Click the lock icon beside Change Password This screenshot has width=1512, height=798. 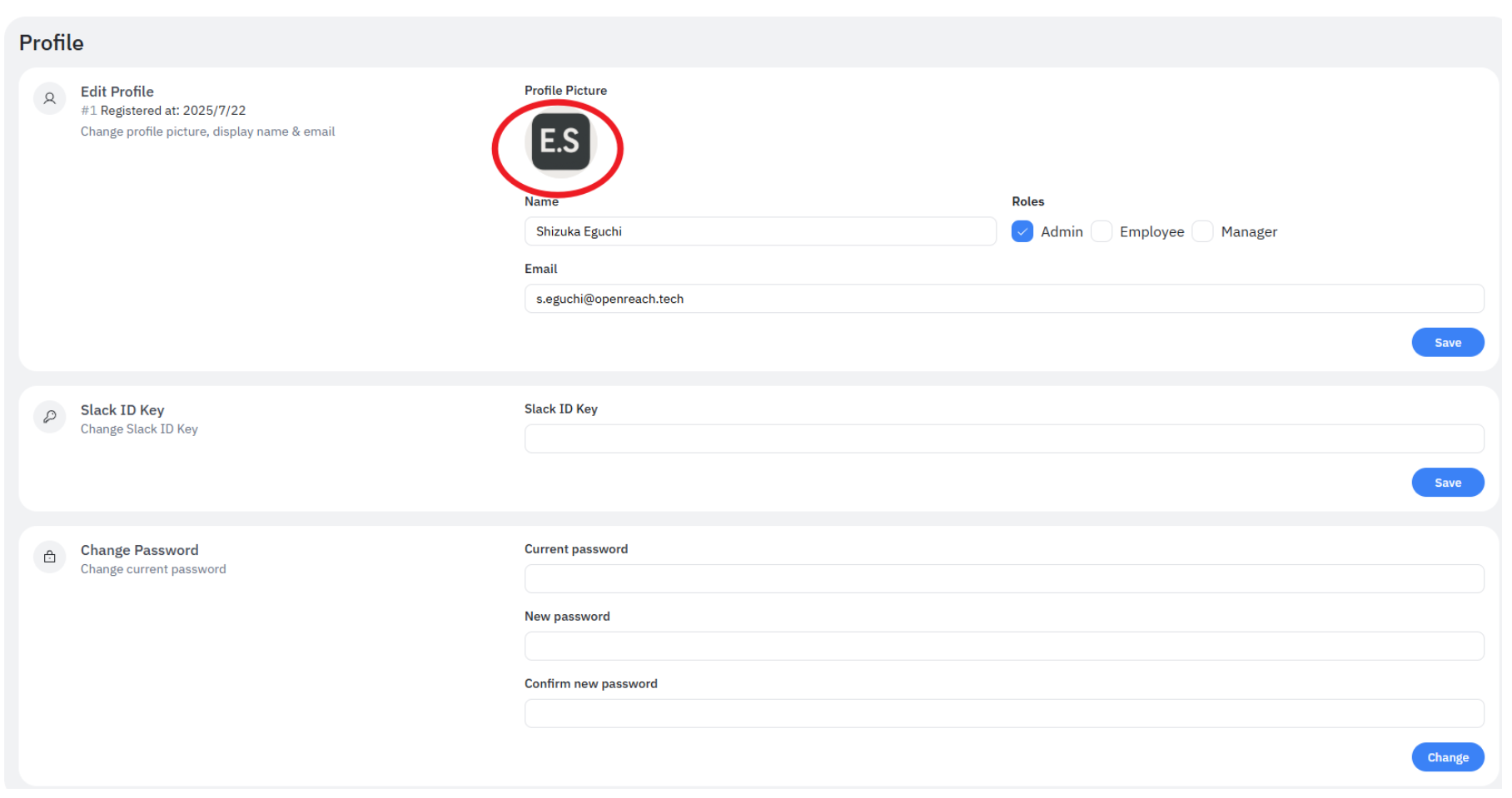[x=50, y=557]
